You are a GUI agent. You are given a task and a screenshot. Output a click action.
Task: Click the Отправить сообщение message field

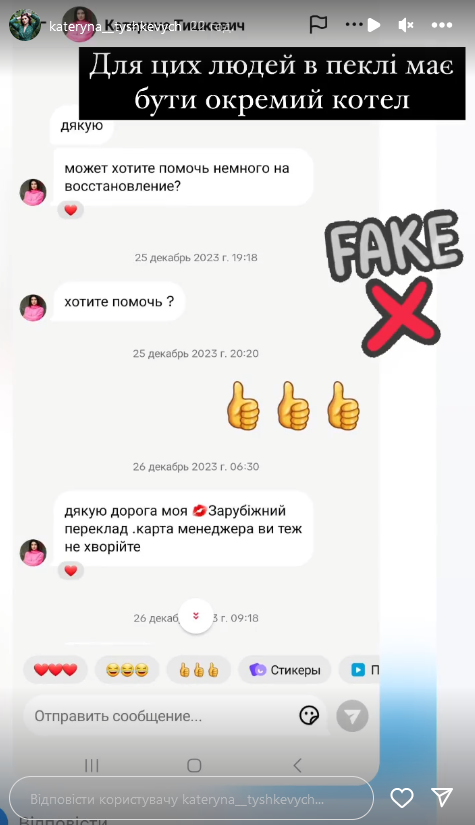[176, 716]
